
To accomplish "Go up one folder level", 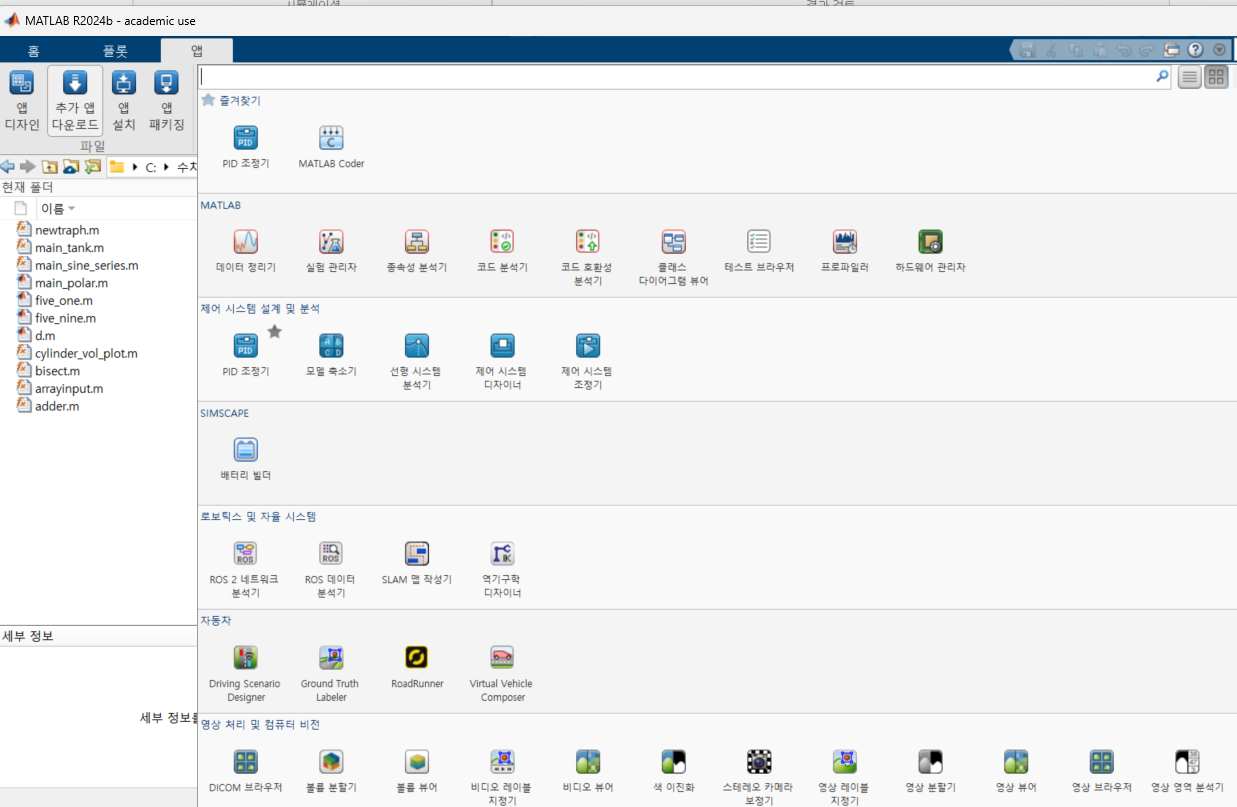I will (x=49, y=167).
